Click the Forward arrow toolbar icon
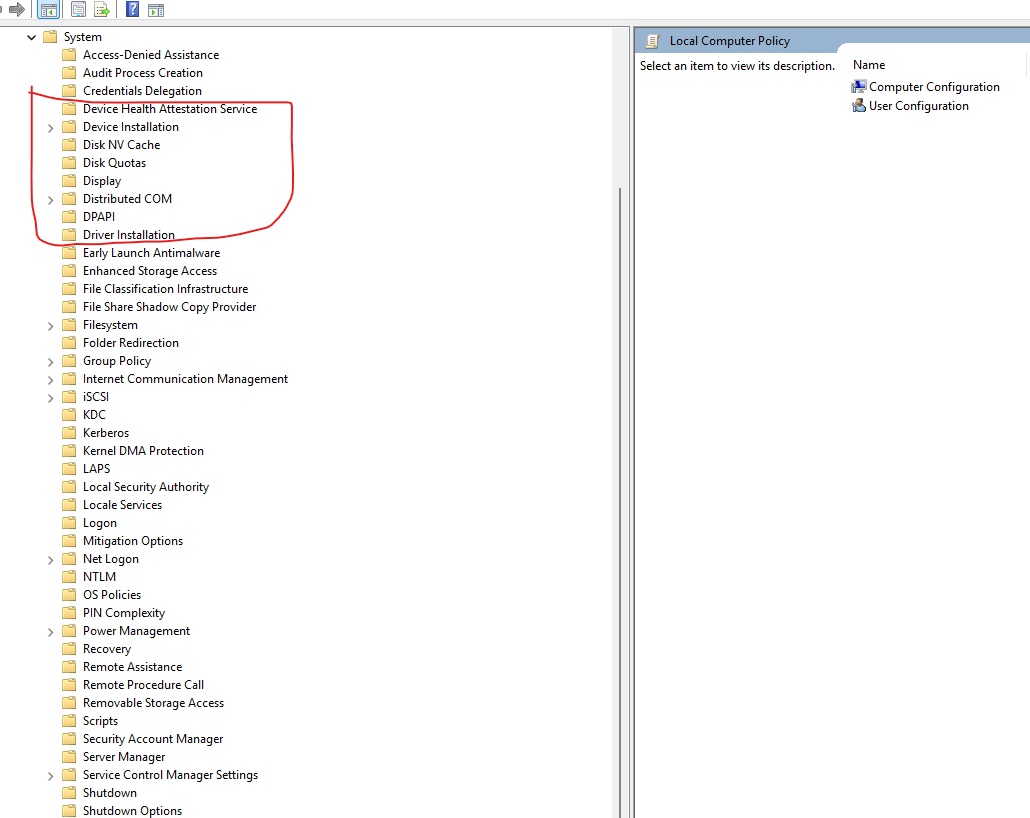Screen dimensions: 1030x818 [17, 9]
